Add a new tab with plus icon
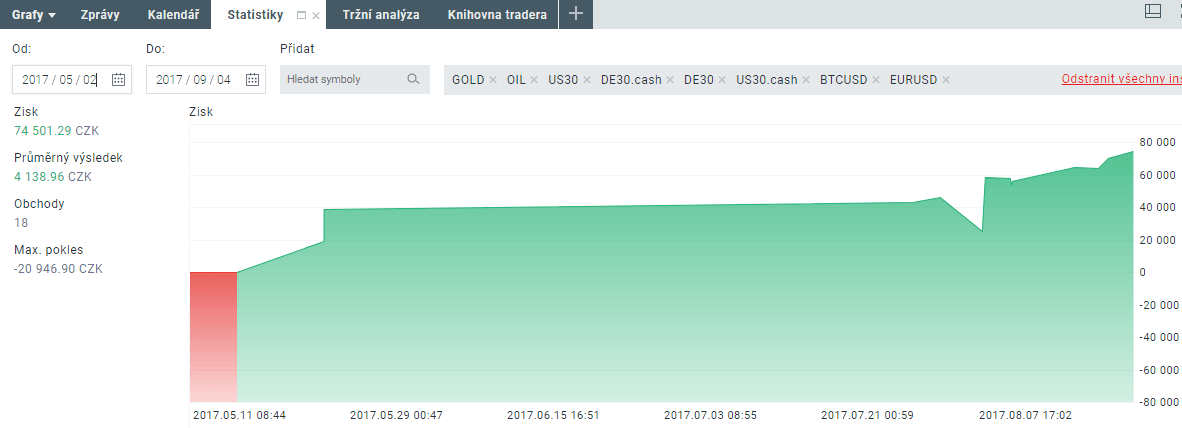 pyautogui.click(x=575, y=14)
